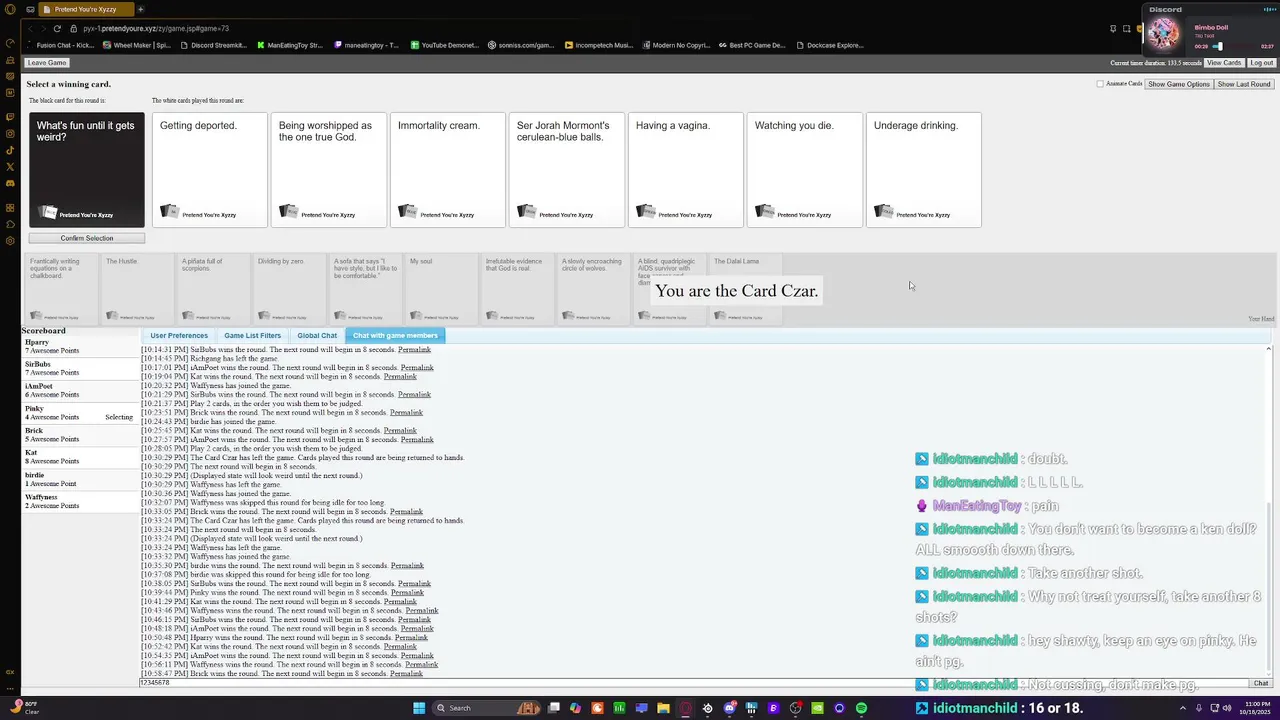Open the Permalink for the 10:58:47 PM round
Image resolution: width=1280 pixels, height=720 pixels.
(x=406, y=674)
